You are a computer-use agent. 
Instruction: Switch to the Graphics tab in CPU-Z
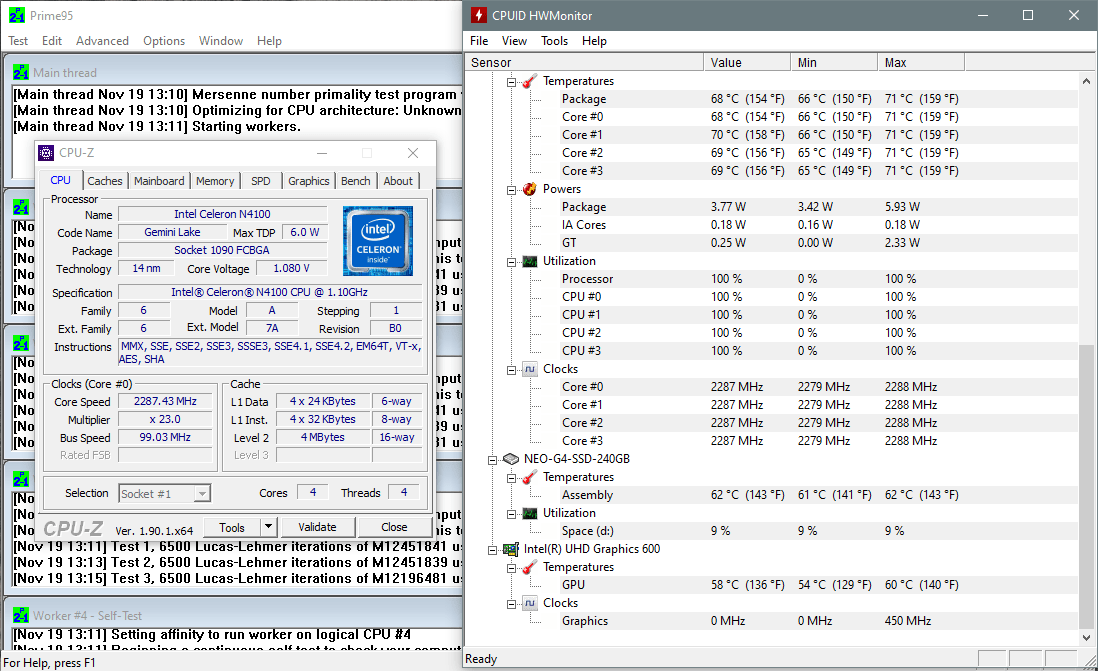(x=308, y=181)
